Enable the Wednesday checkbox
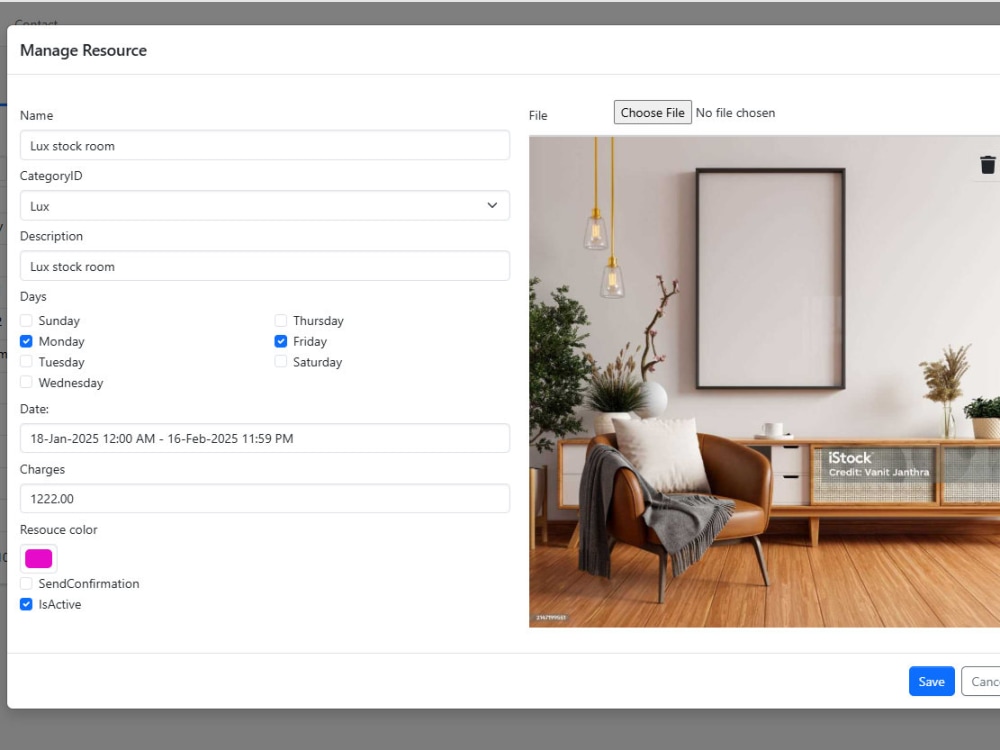This screenshot has height=750, width=1000. [x=26, y=382]
